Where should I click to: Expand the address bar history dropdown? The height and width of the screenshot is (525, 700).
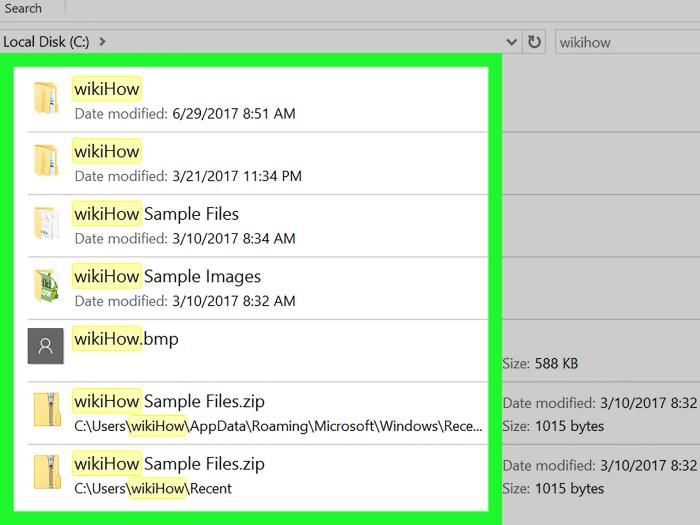click(512, 42)
